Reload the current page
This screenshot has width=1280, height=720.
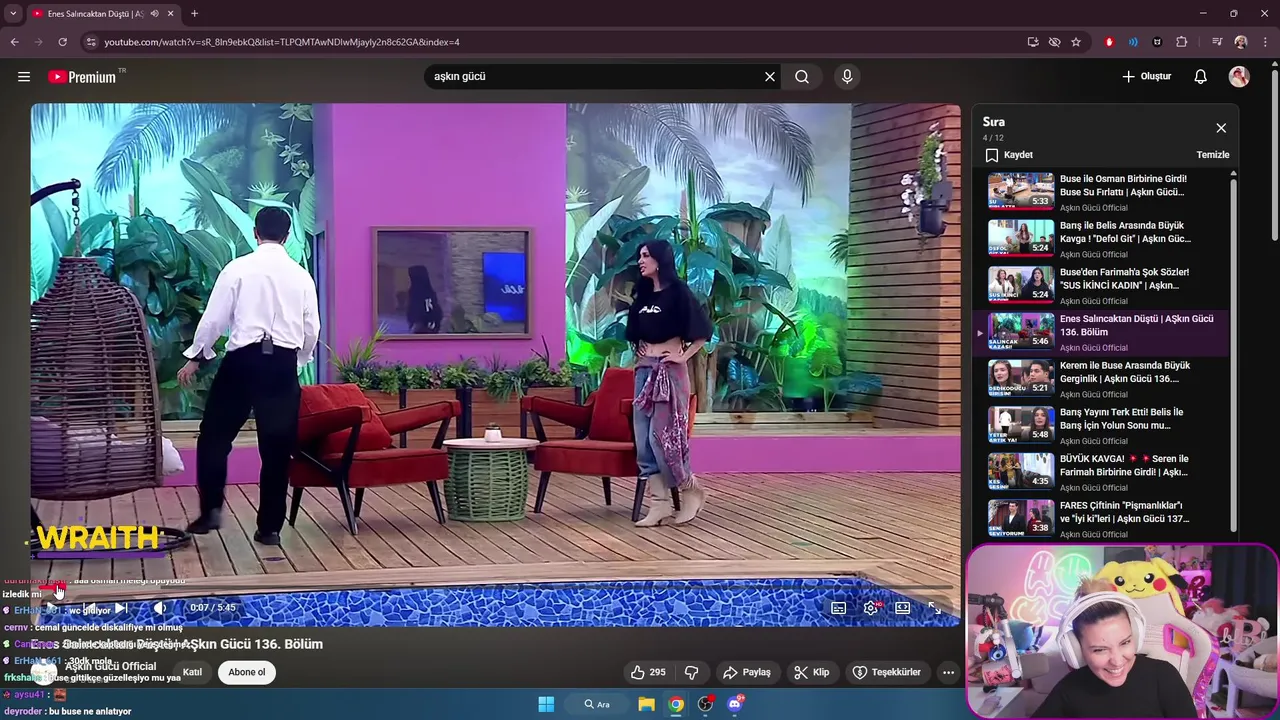(x=62, y=42)
